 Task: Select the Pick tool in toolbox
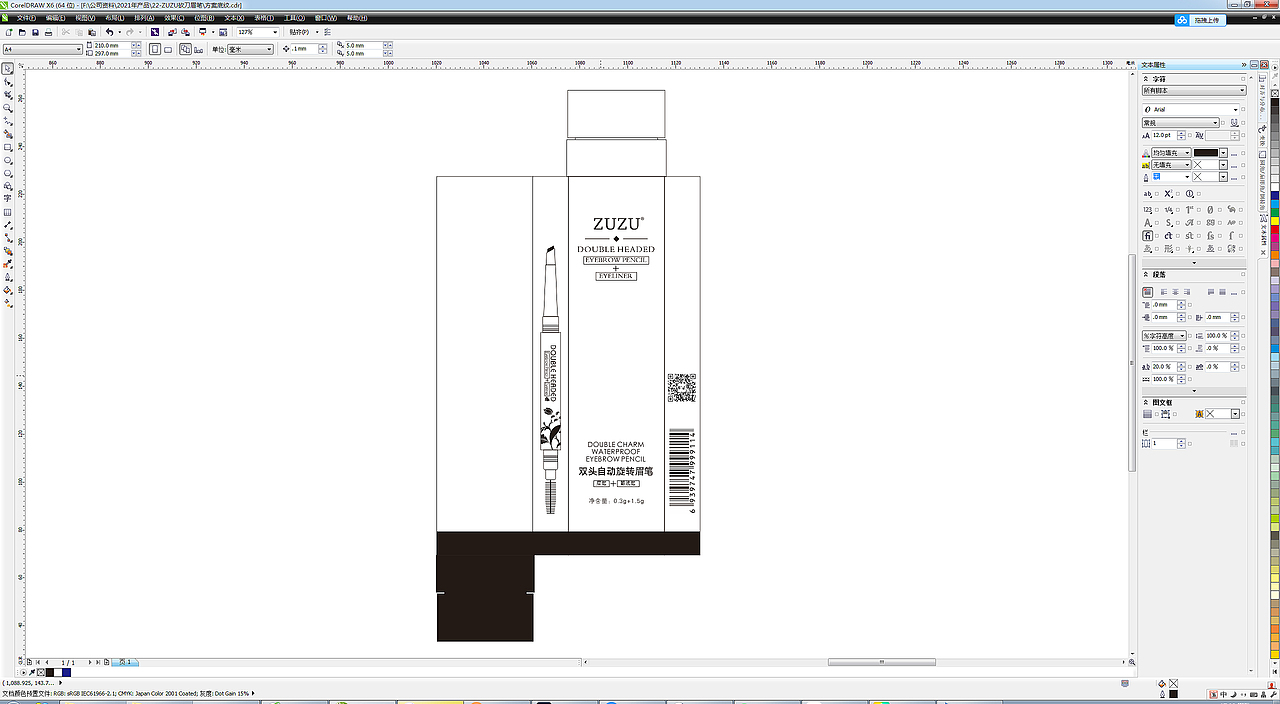(8, 68)
